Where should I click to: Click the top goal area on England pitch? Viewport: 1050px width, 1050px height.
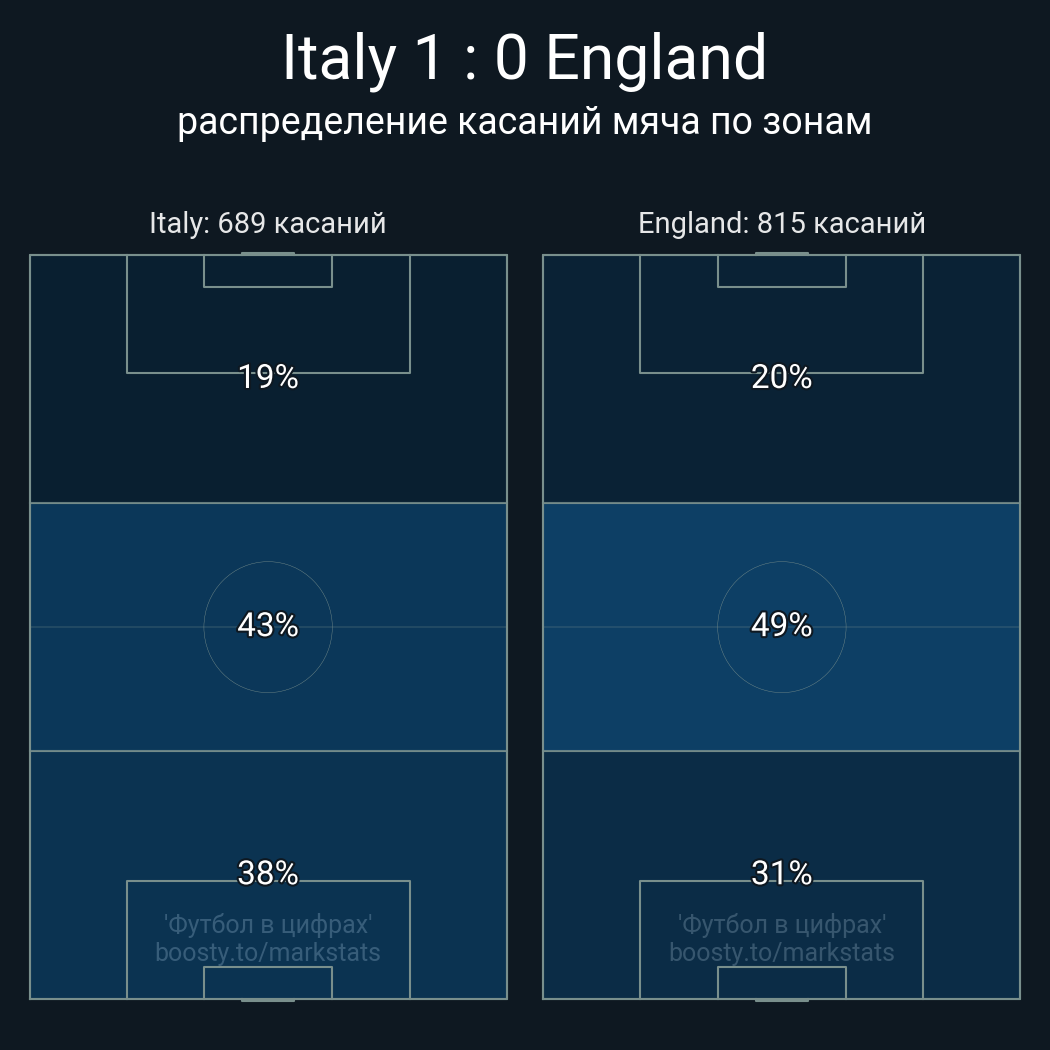(781, 271)
